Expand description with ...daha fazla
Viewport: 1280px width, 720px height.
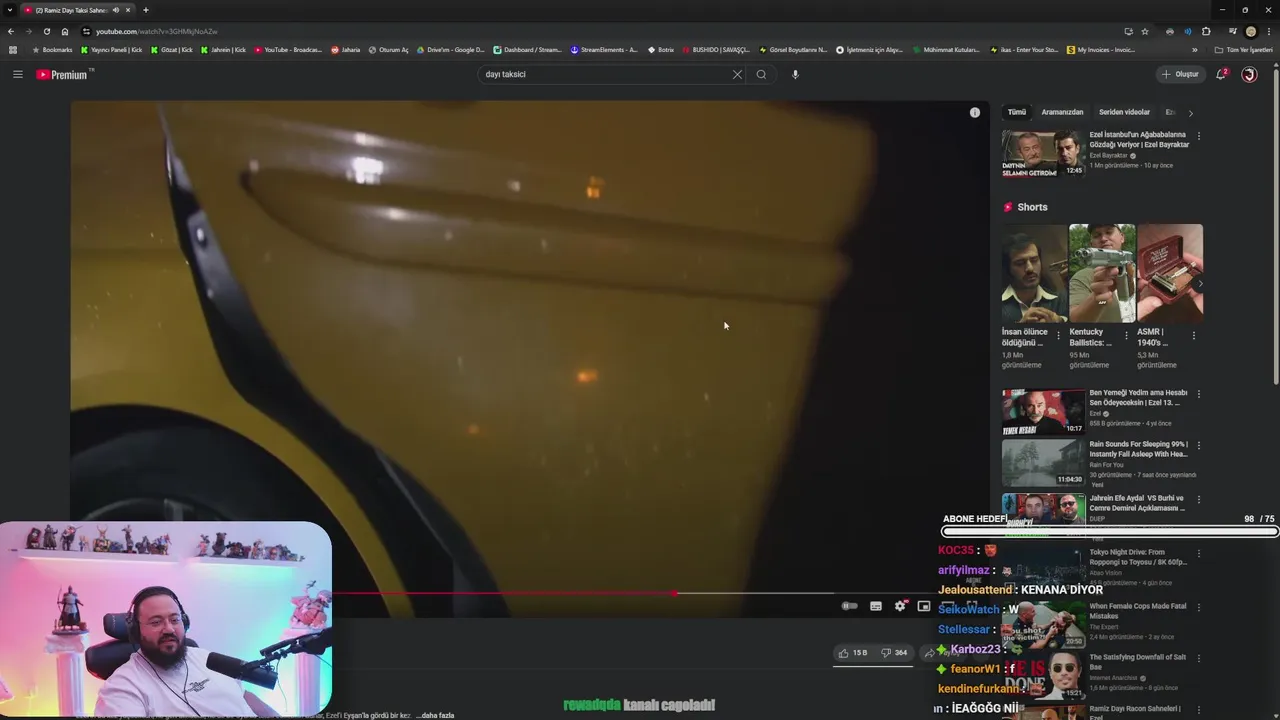[435, 715]
